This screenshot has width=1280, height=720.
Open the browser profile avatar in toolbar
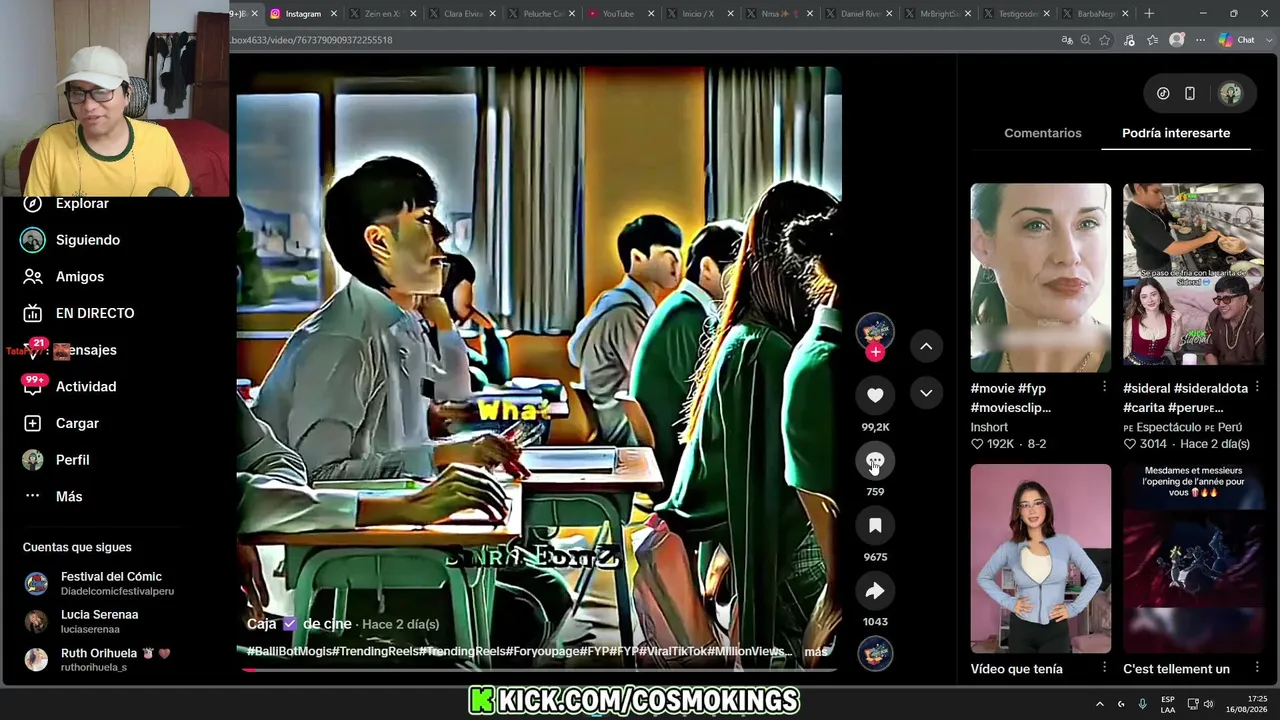[1177, 40]
